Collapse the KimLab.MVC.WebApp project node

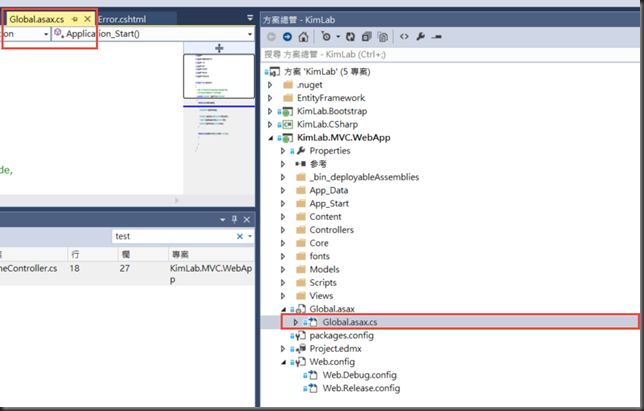point(270,138)
